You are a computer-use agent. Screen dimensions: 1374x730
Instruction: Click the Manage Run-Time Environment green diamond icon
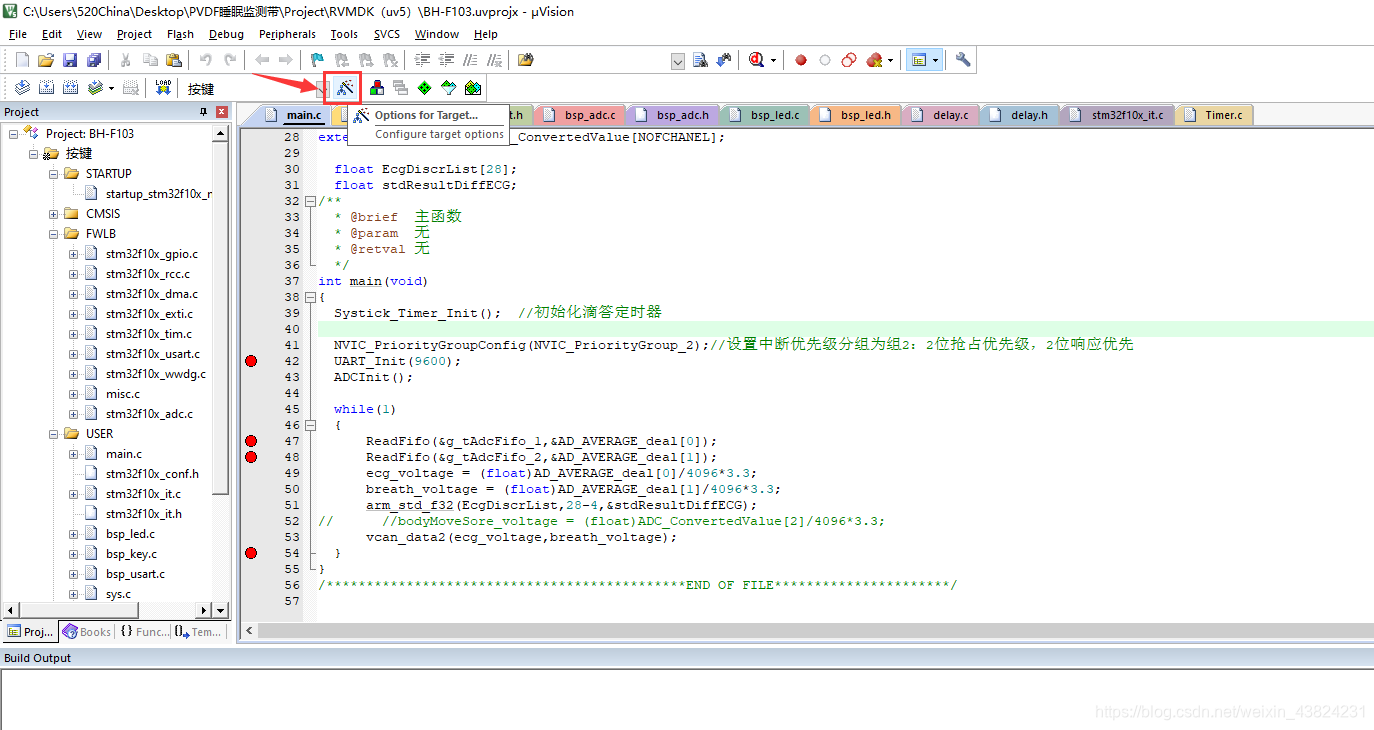425,88
